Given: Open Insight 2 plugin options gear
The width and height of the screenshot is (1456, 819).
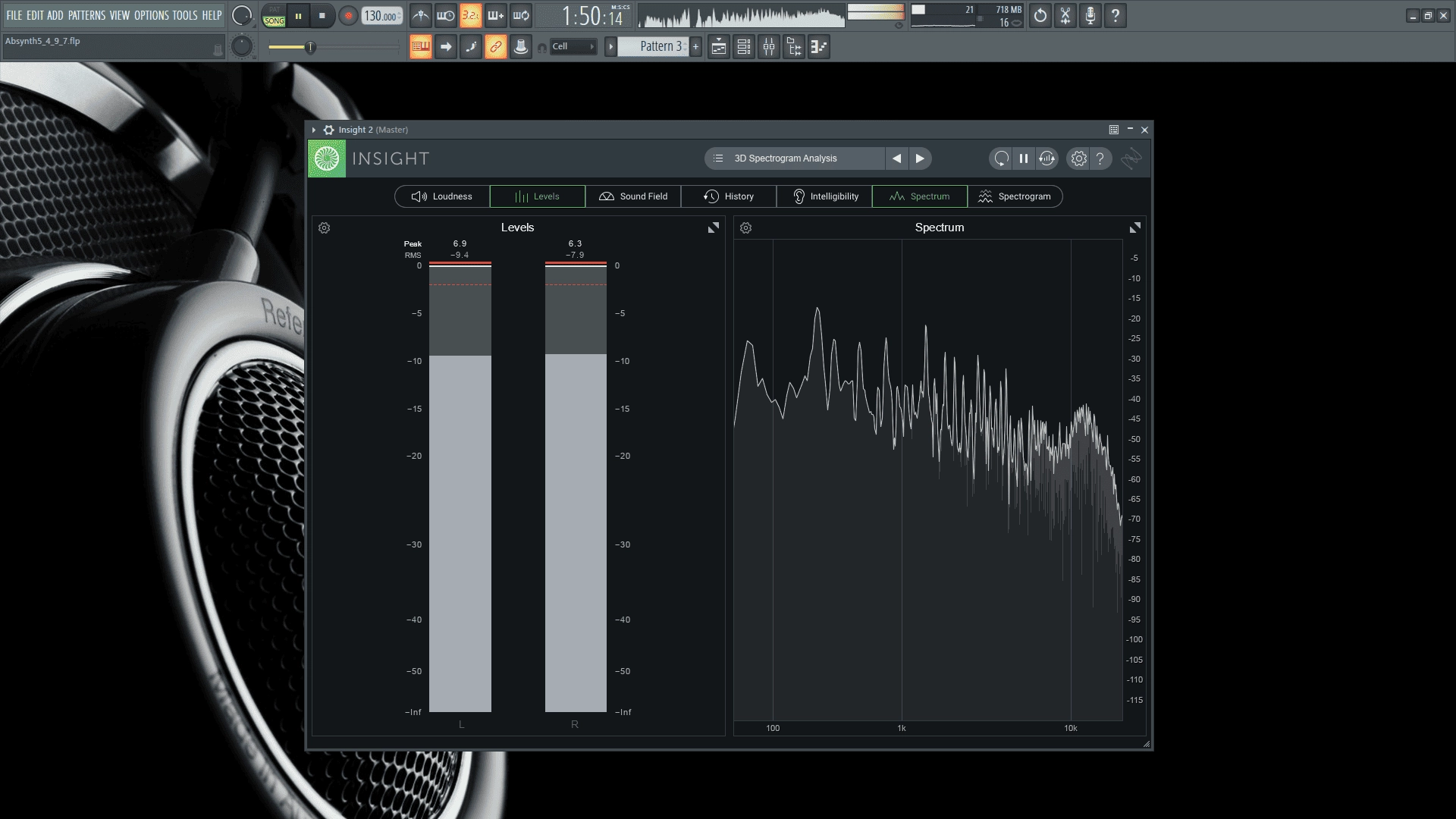Looking at the screenshot, I should (x=329, y=130).
